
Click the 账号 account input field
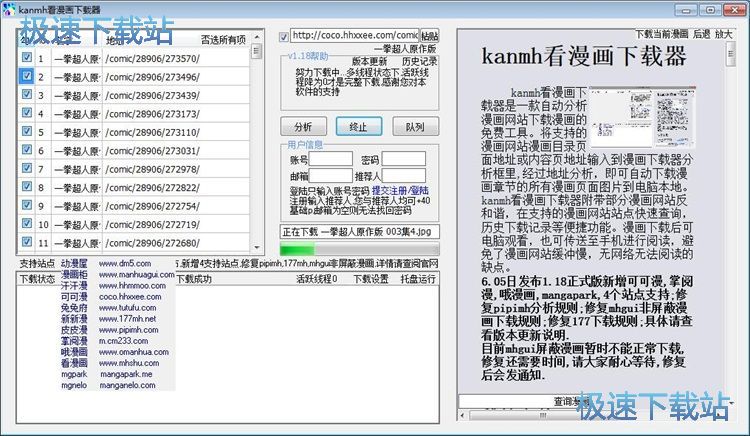331,159
